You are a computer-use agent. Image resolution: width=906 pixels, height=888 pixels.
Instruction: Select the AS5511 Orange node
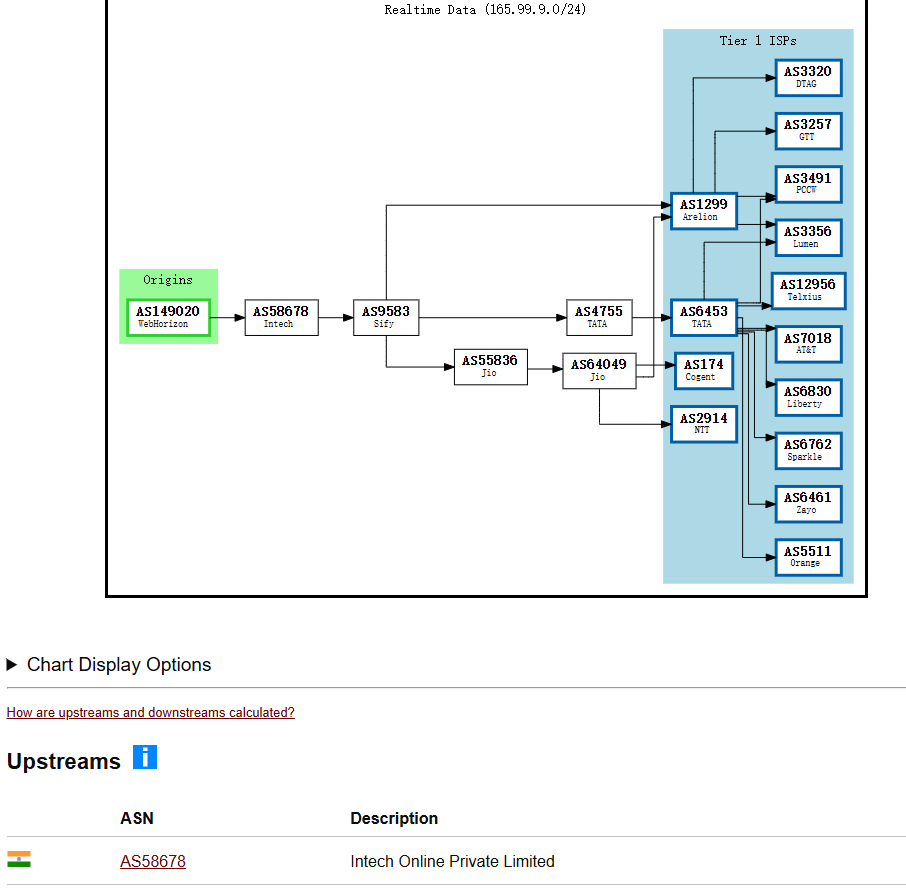coord(808,556)
